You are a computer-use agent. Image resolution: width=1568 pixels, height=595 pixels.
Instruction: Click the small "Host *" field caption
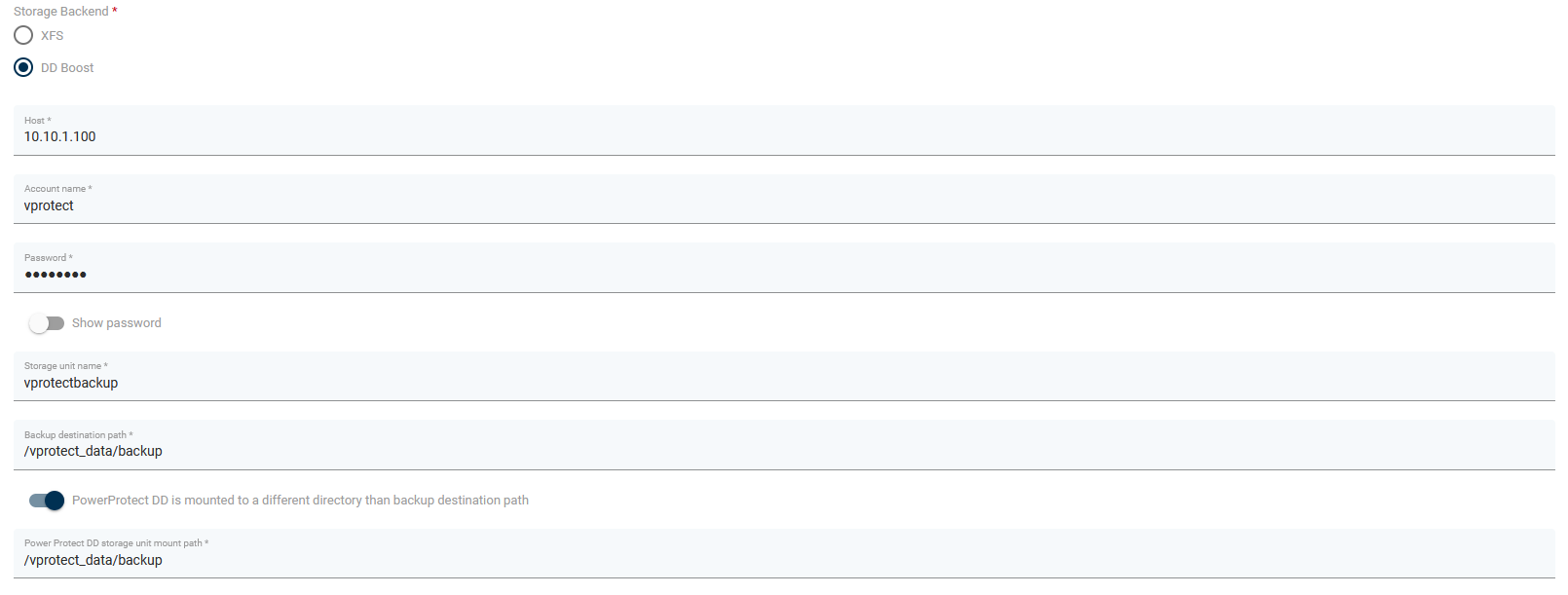pos(37,121)
